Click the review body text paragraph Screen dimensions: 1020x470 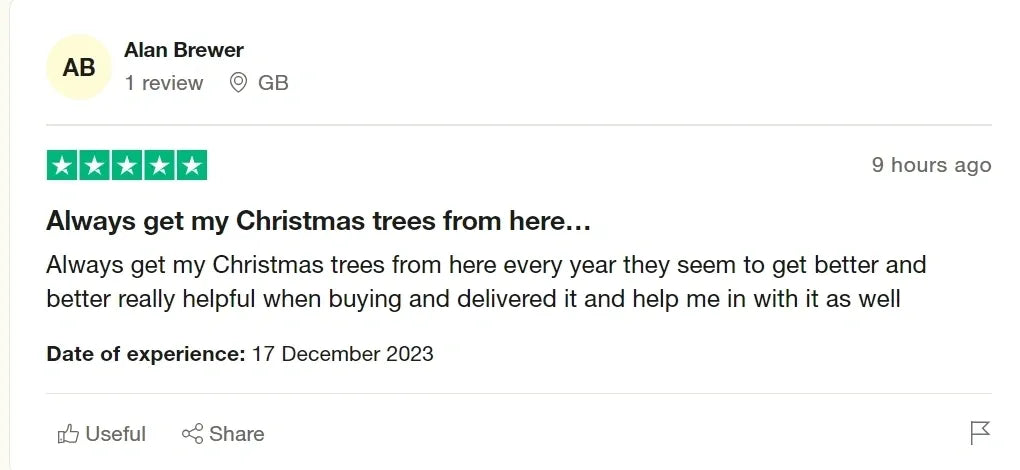[x=486, y=282]
